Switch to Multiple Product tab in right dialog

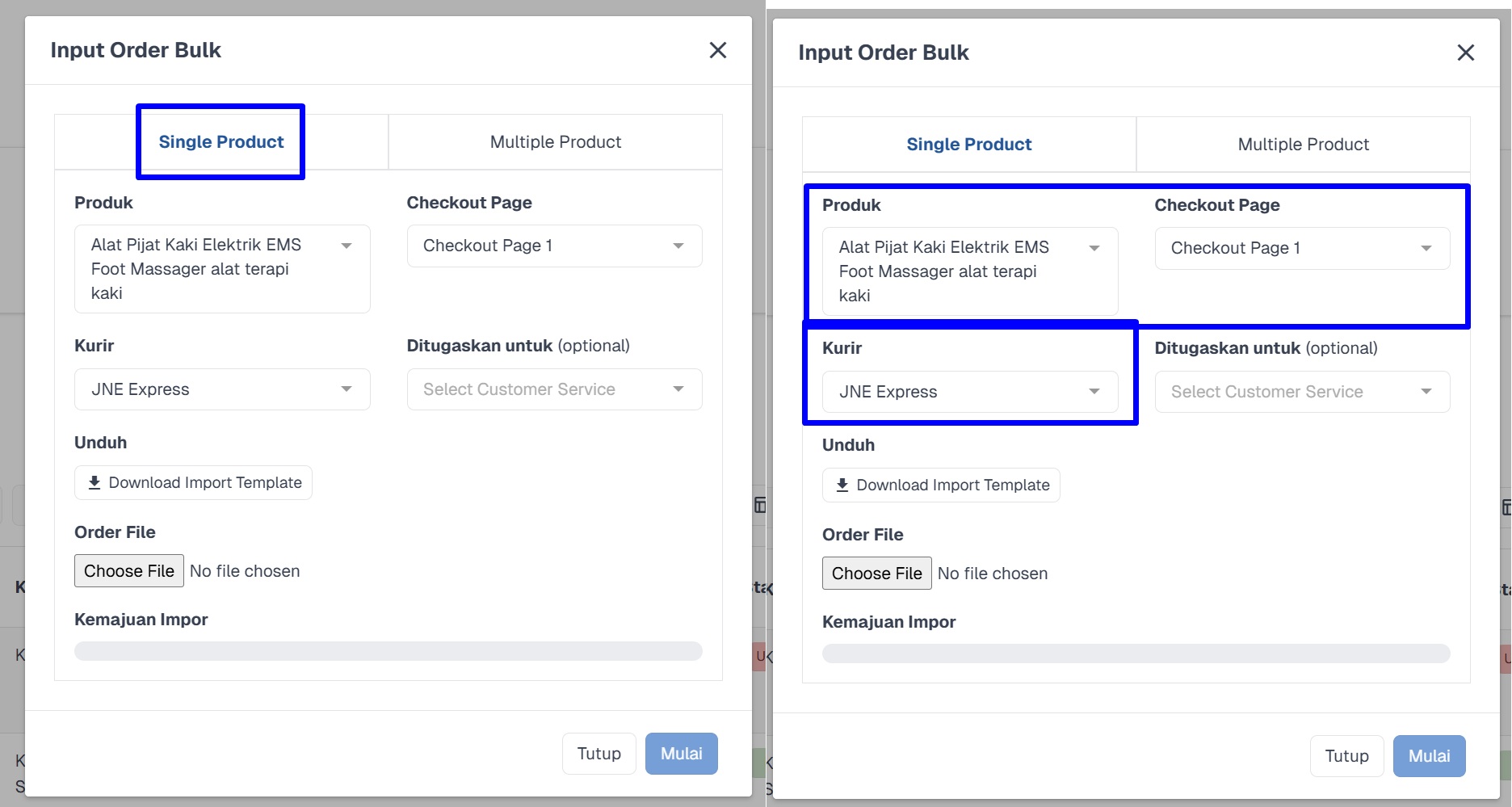1304,145
